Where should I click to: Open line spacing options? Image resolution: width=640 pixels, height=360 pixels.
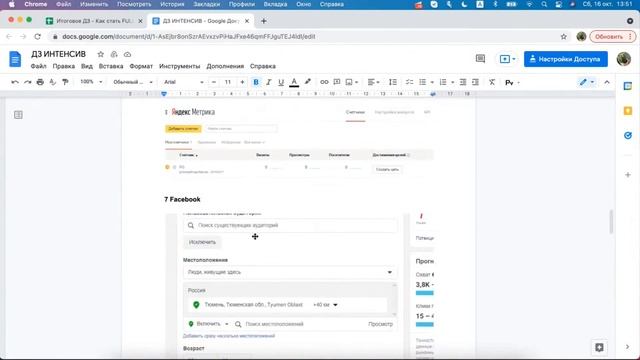(393, 82)
